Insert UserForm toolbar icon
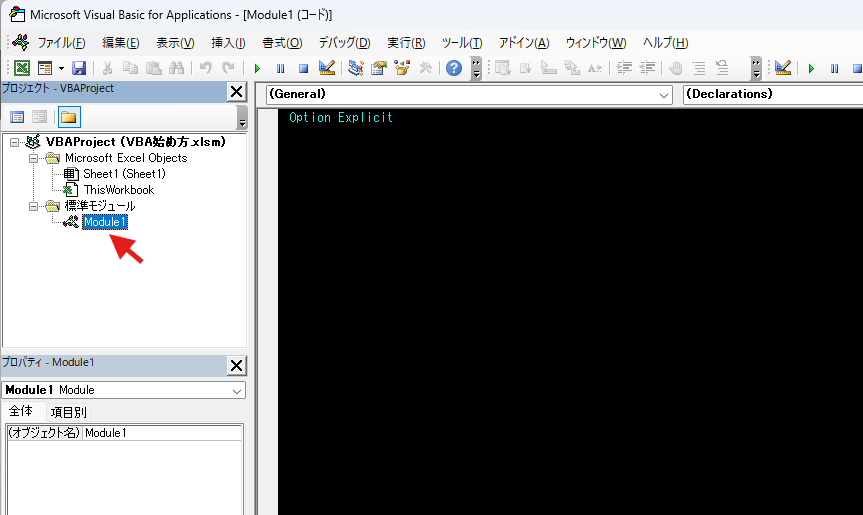This screenshot has height=515, width=863. tap(45, 68)
